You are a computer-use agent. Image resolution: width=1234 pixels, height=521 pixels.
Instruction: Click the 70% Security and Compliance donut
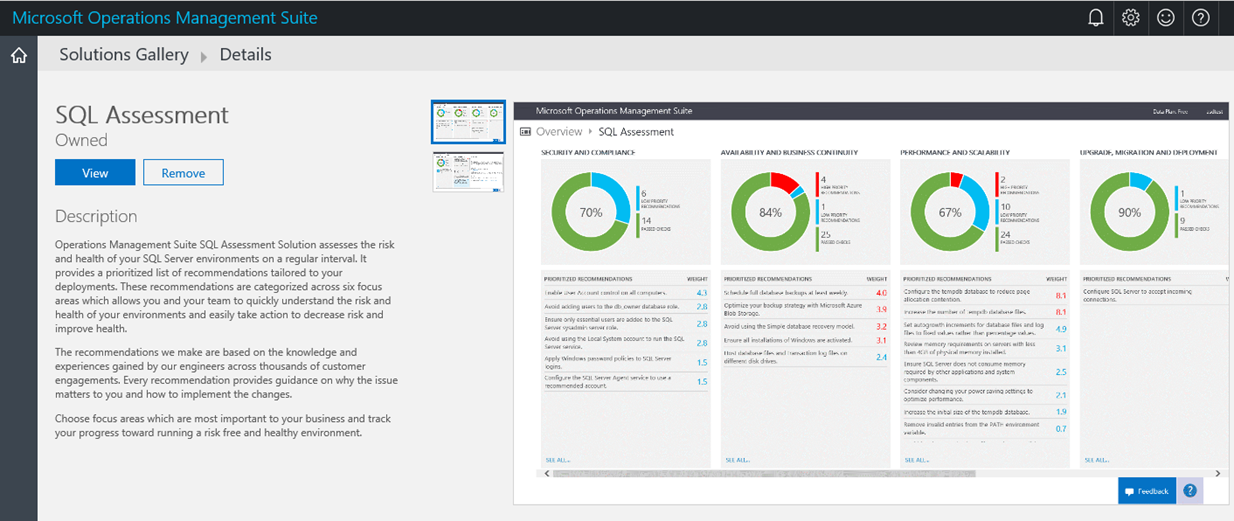tap(590, 212)
